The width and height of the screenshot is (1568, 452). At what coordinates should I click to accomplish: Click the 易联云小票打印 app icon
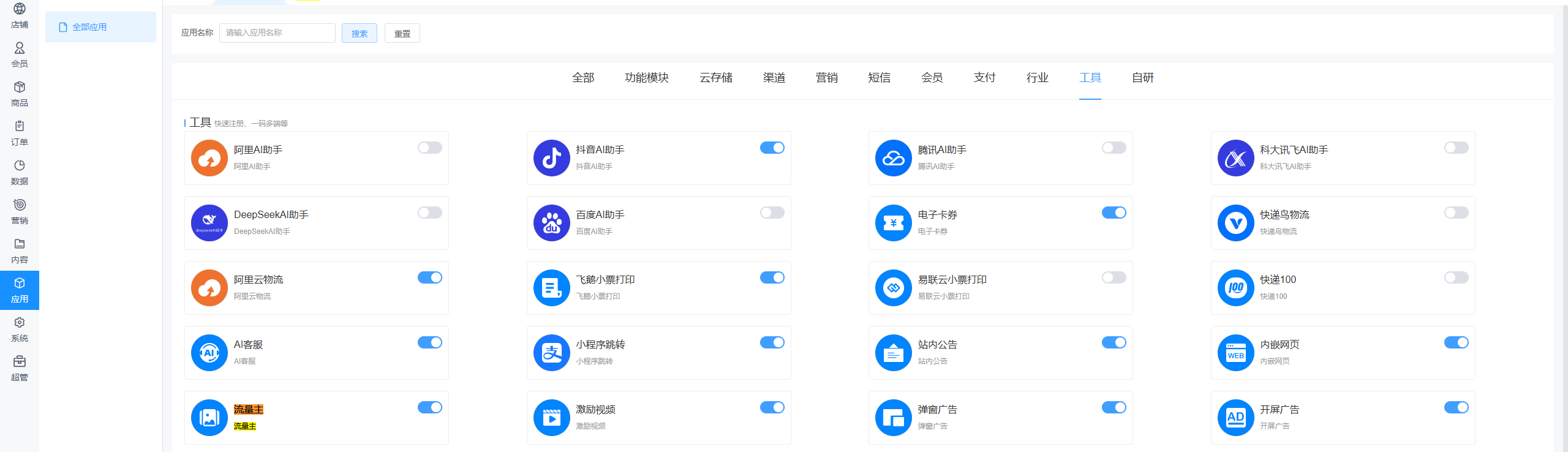[x=894, y=288]
